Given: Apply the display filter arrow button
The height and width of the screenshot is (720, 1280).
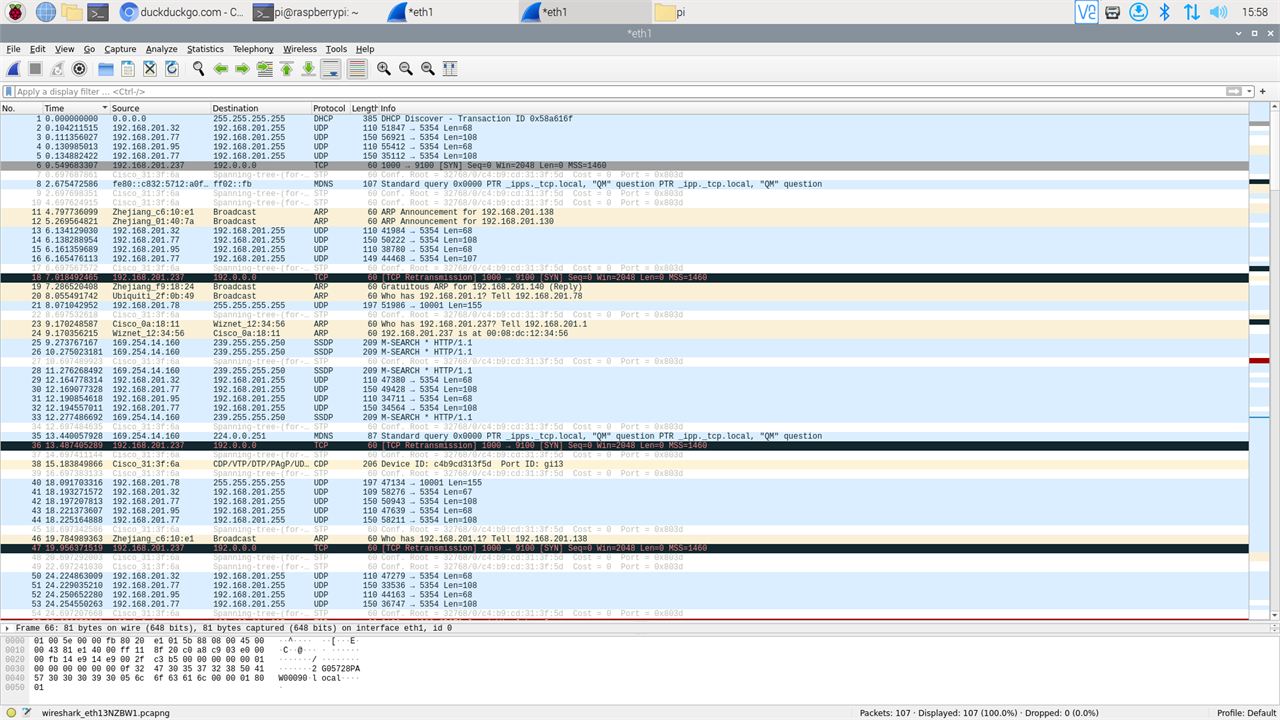Looking at the screenshot, I should point(1235,92).
